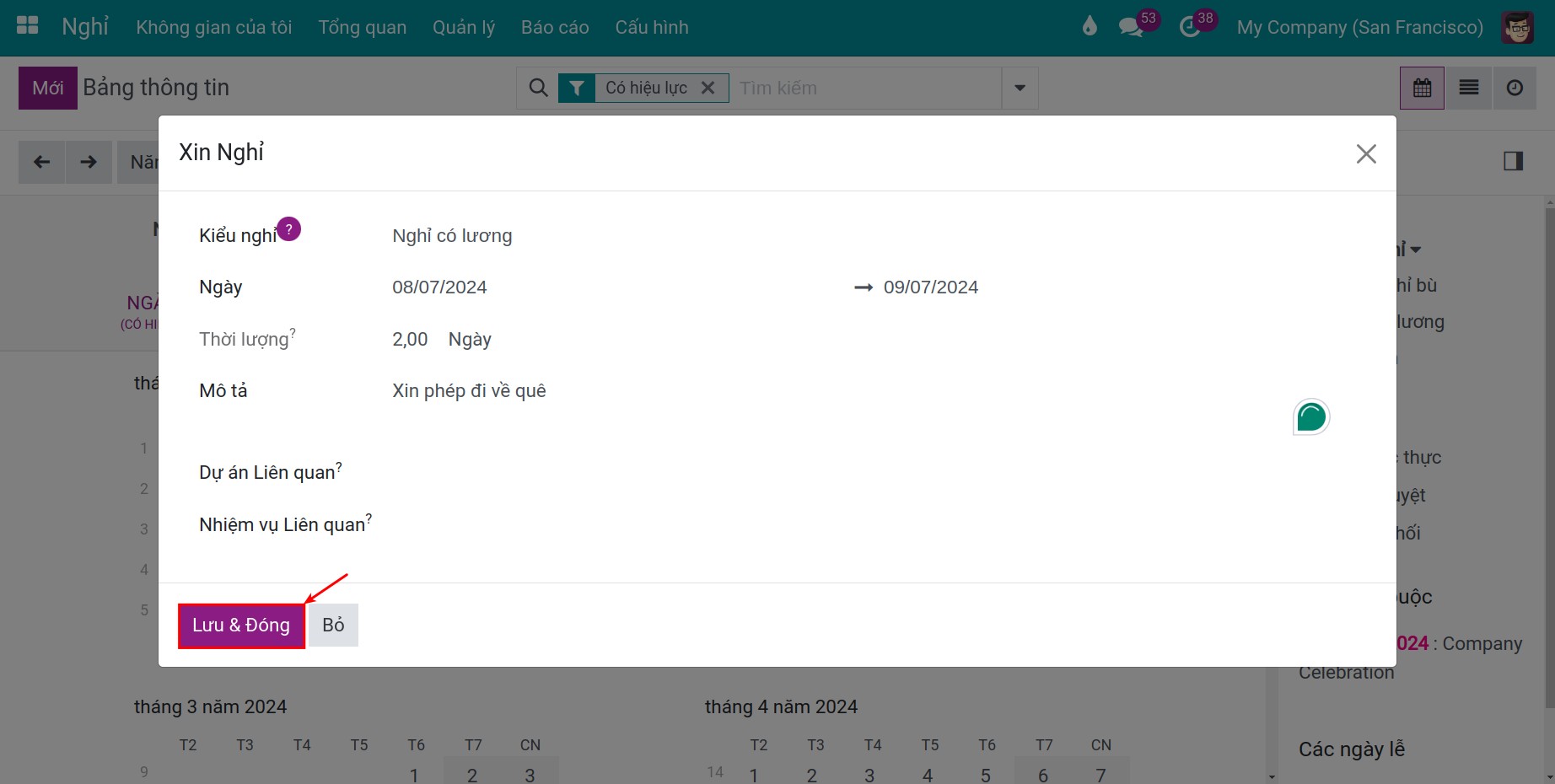1555x784 pixels.
Task: Open the Nhiệm vụ Liên quan field
Action: point(872,524)
